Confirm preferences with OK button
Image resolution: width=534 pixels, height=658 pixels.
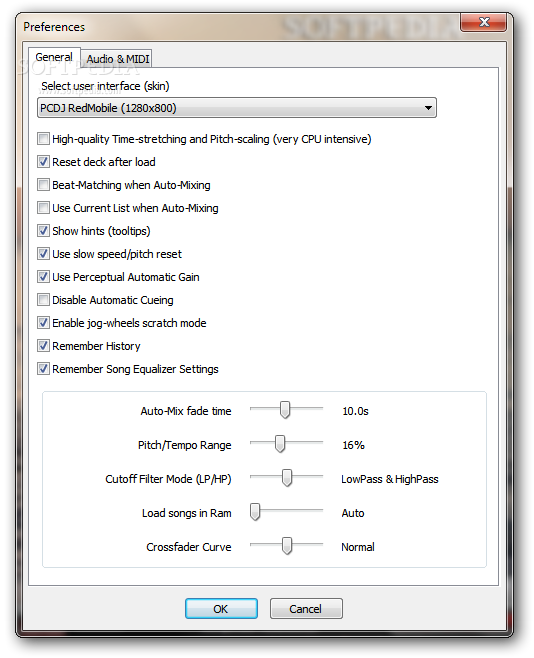(x=221, y=608)
